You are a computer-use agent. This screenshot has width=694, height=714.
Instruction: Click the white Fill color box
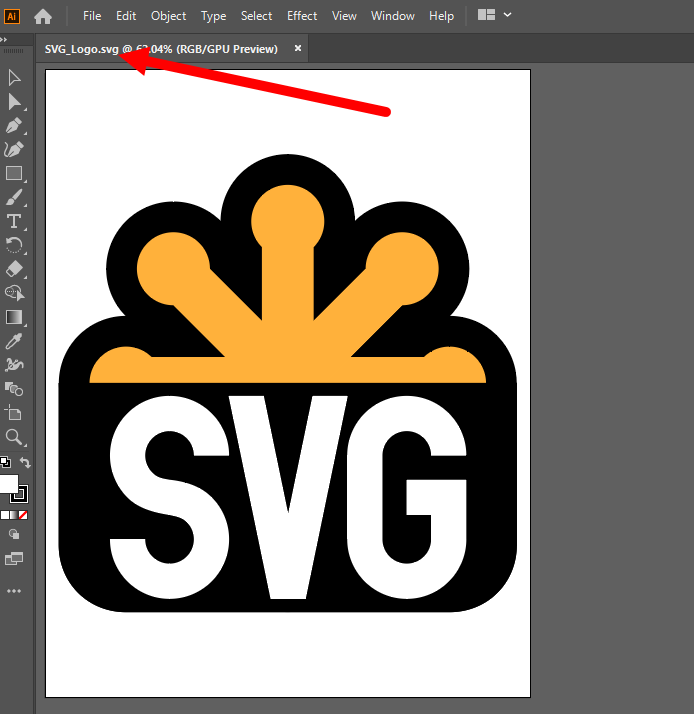(x=9, y=483)
